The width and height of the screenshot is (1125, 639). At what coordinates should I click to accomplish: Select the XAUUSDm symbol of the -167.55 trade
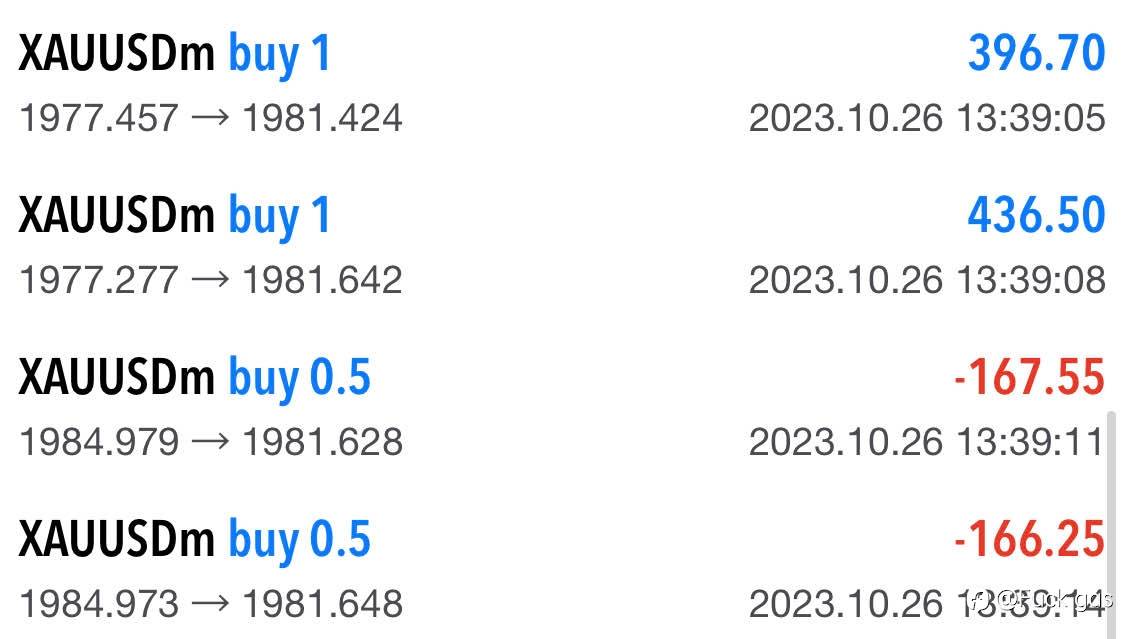pos(116,378)
